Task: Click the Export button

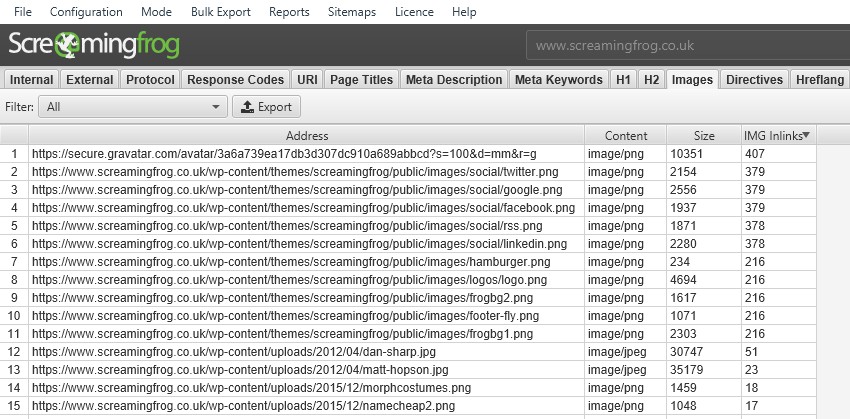Action: pos(266,107)
